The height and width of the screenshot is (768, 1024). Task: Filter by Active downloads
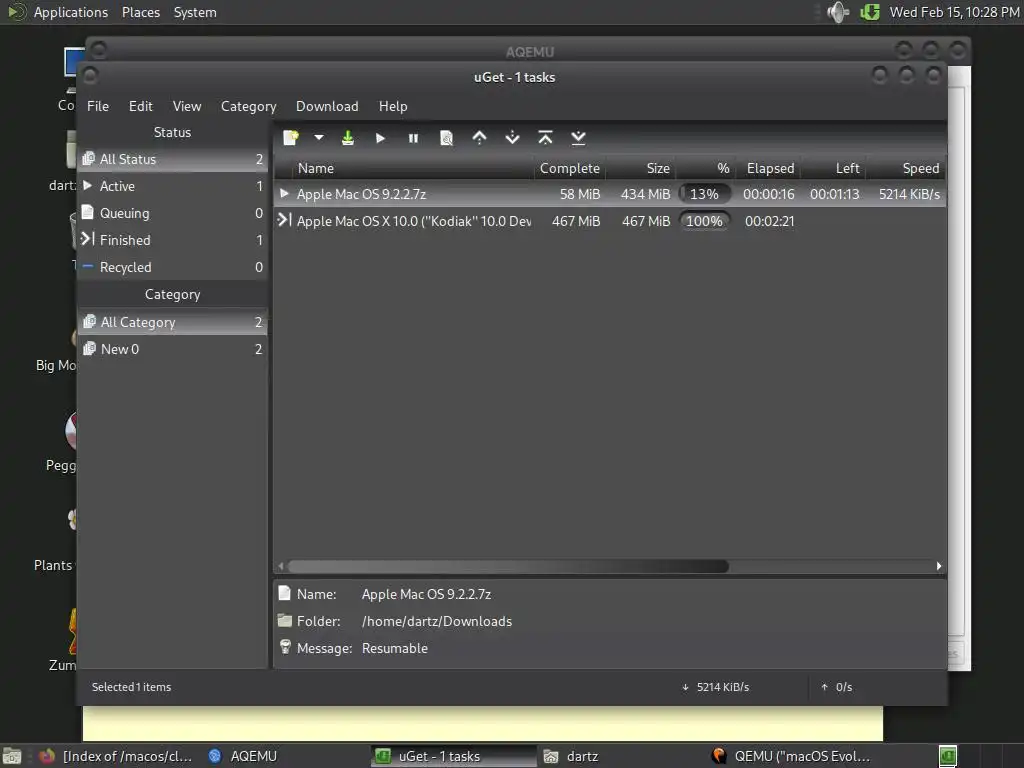pyautogui.click(x=172, y=186)
